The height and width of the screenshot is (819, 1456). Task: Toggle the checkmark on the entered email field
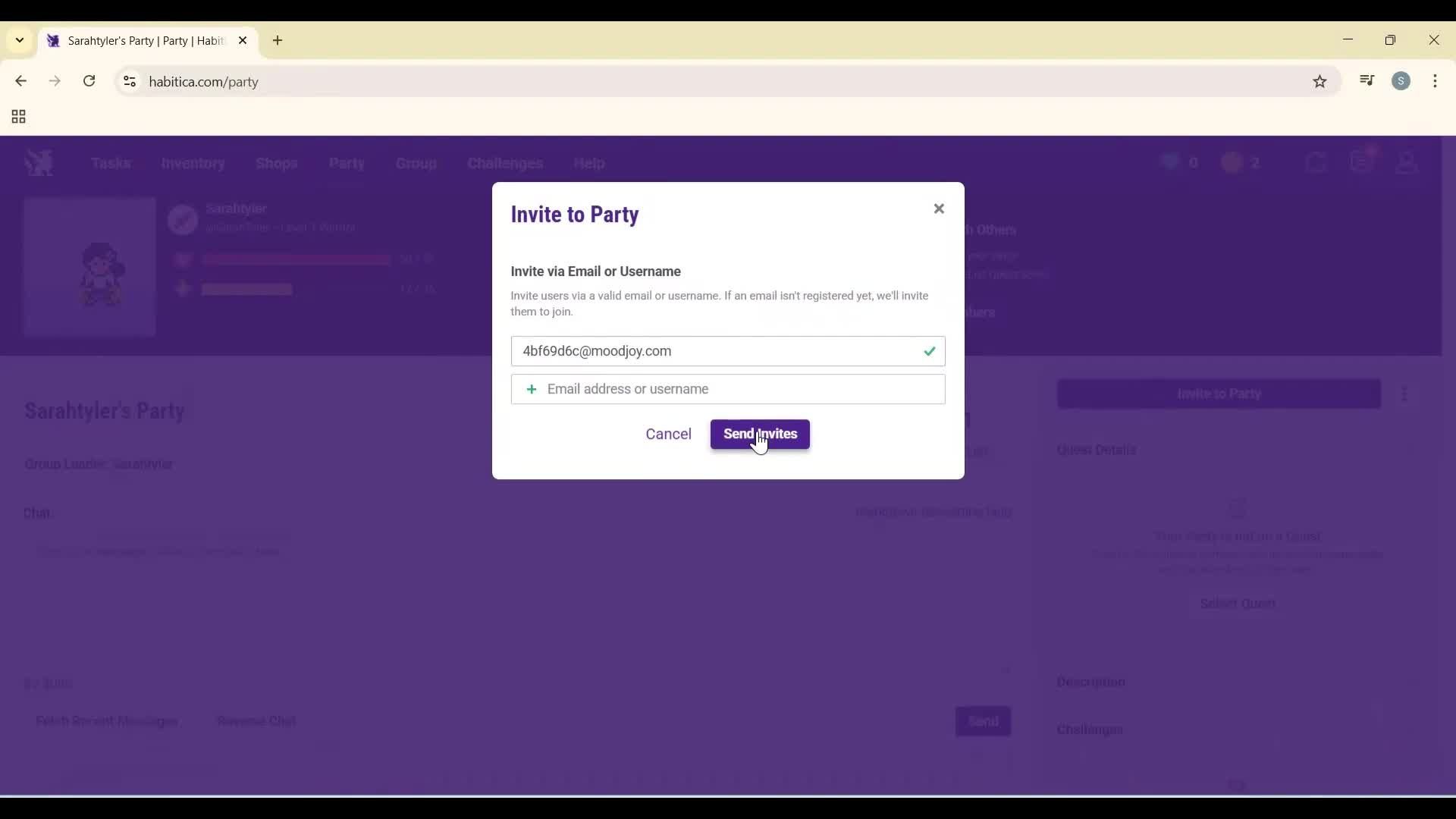click(930, 351)
